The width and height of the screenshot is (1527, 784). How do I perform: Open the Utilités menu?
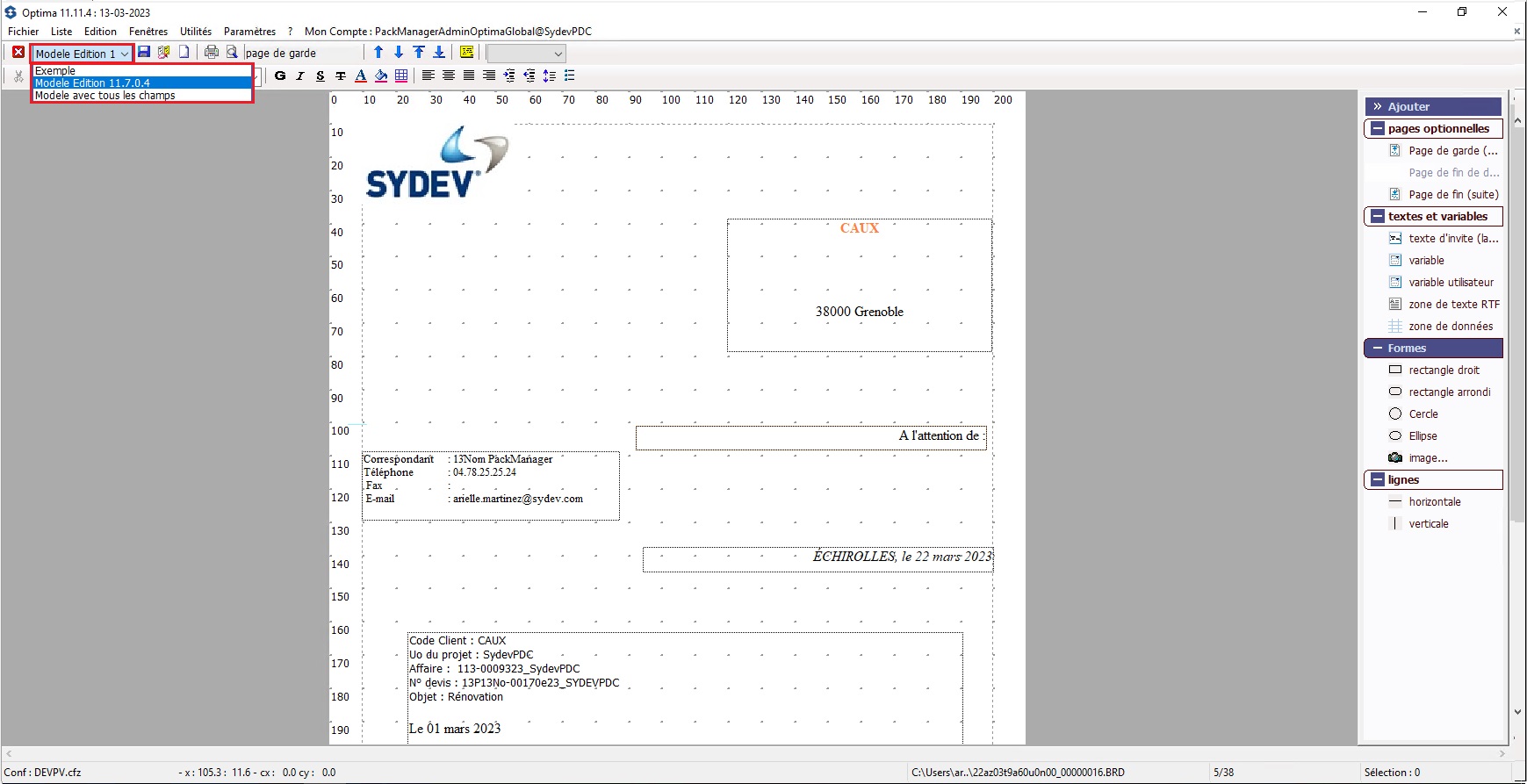[196, 31]
